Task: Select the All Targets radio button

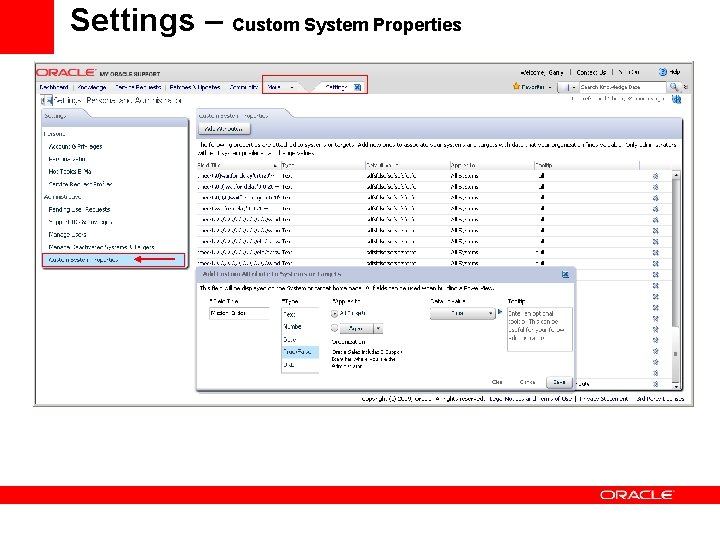Action: 334,314
